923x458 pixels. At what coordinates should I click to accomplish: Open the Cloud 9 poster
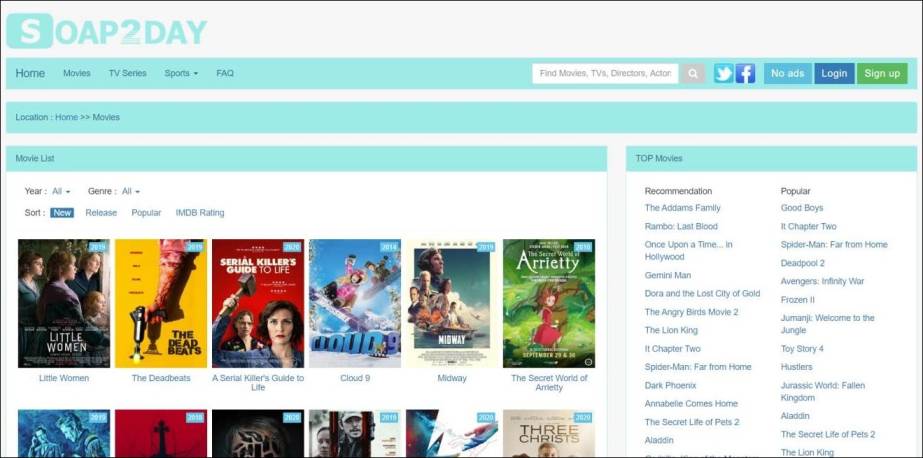(355, 303)
